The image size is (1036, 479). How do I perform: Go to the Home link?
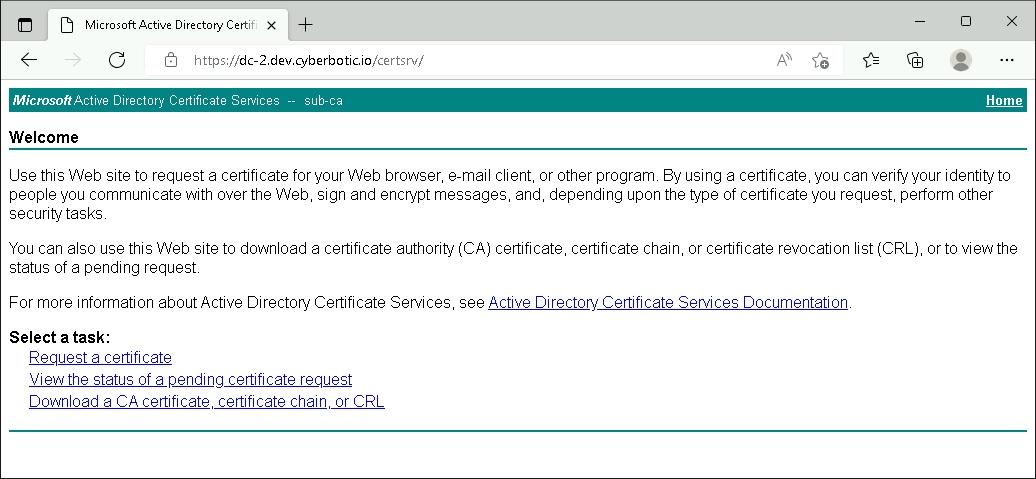click(x=1004, y=100)
